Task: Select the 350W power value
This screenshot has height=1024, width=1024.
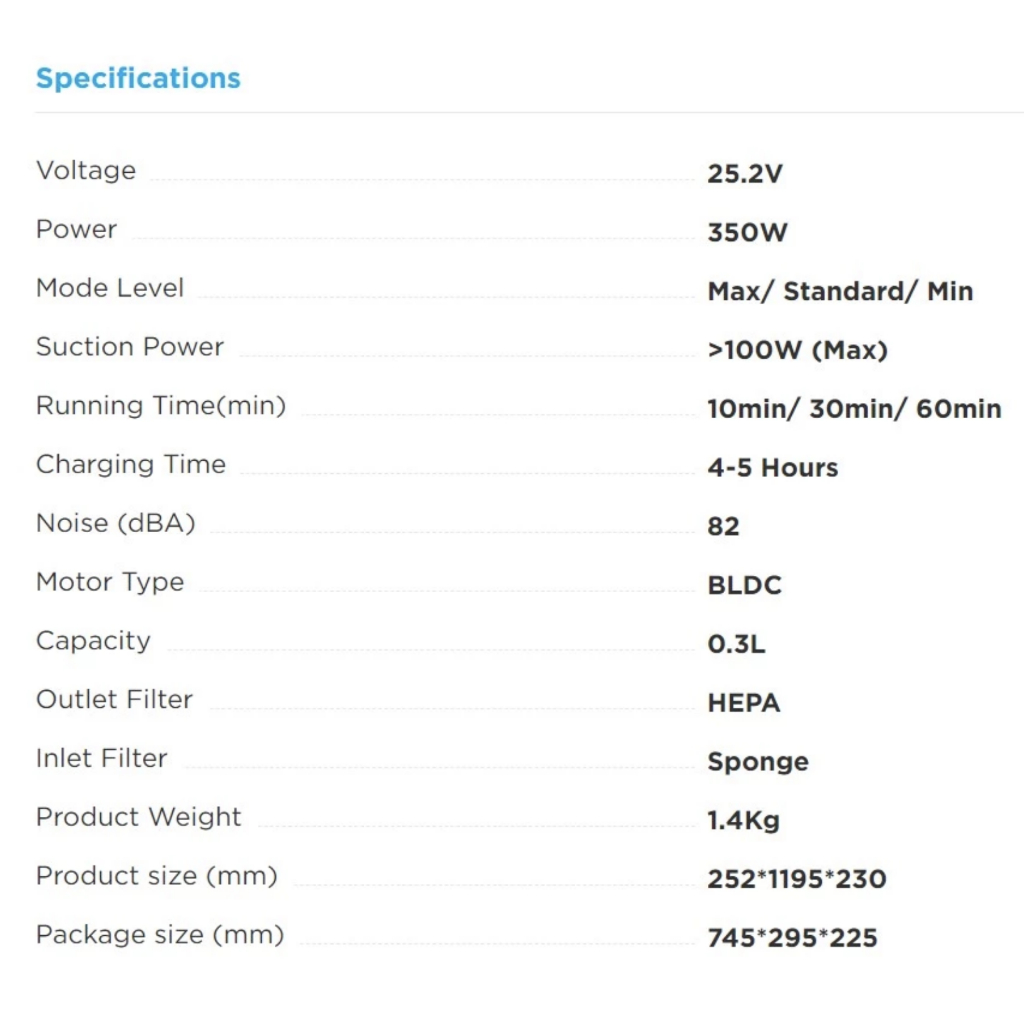Action: pos(747,233)
